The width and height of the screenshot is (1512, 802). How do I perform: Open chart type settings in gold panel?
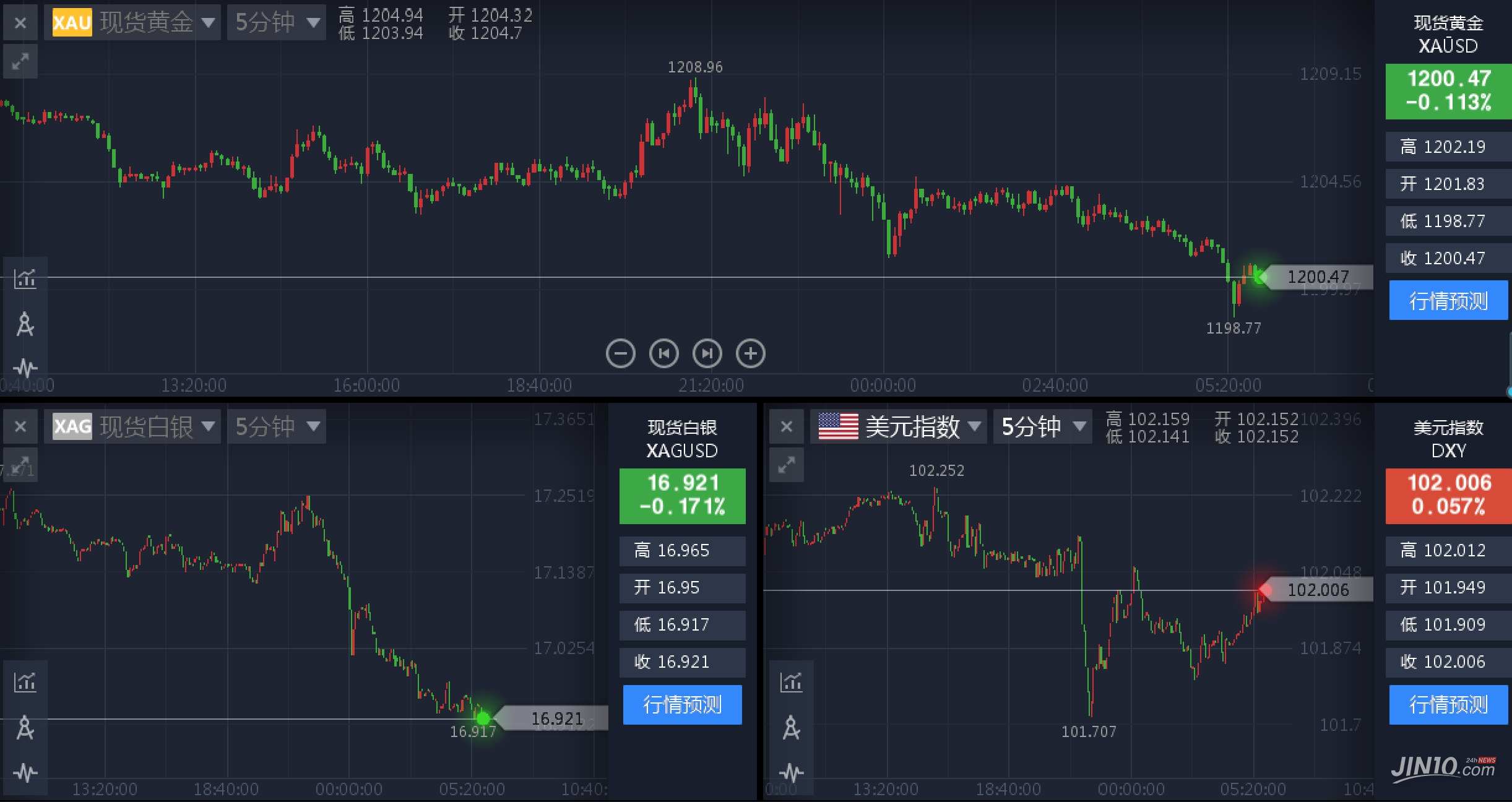point(25,279)
